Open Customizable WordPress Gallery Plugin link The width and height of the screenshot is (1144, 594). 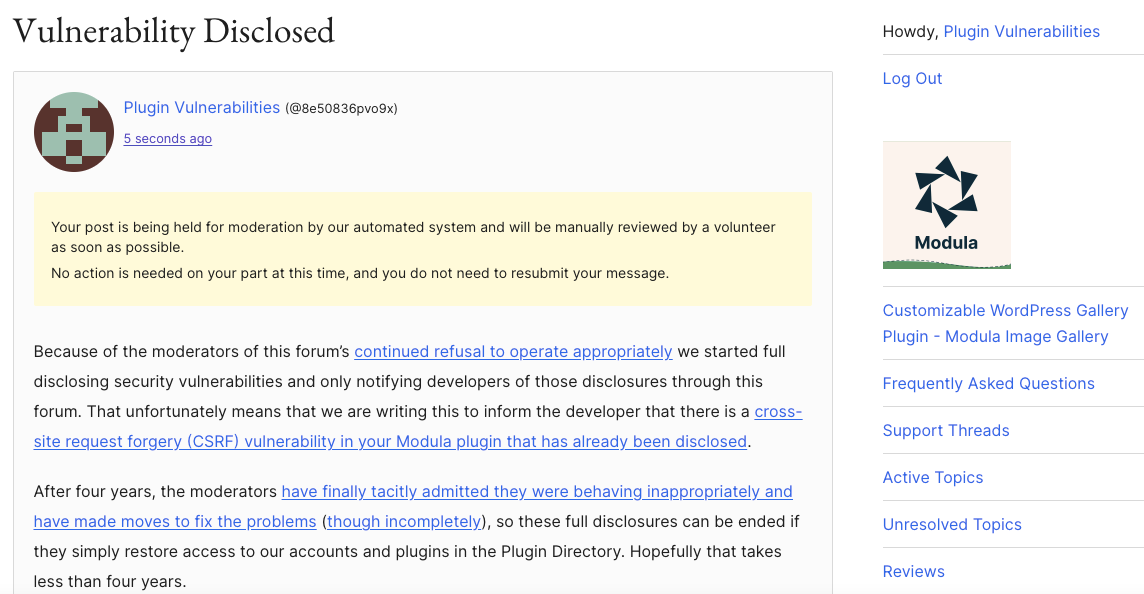(x=1005, y=323)
